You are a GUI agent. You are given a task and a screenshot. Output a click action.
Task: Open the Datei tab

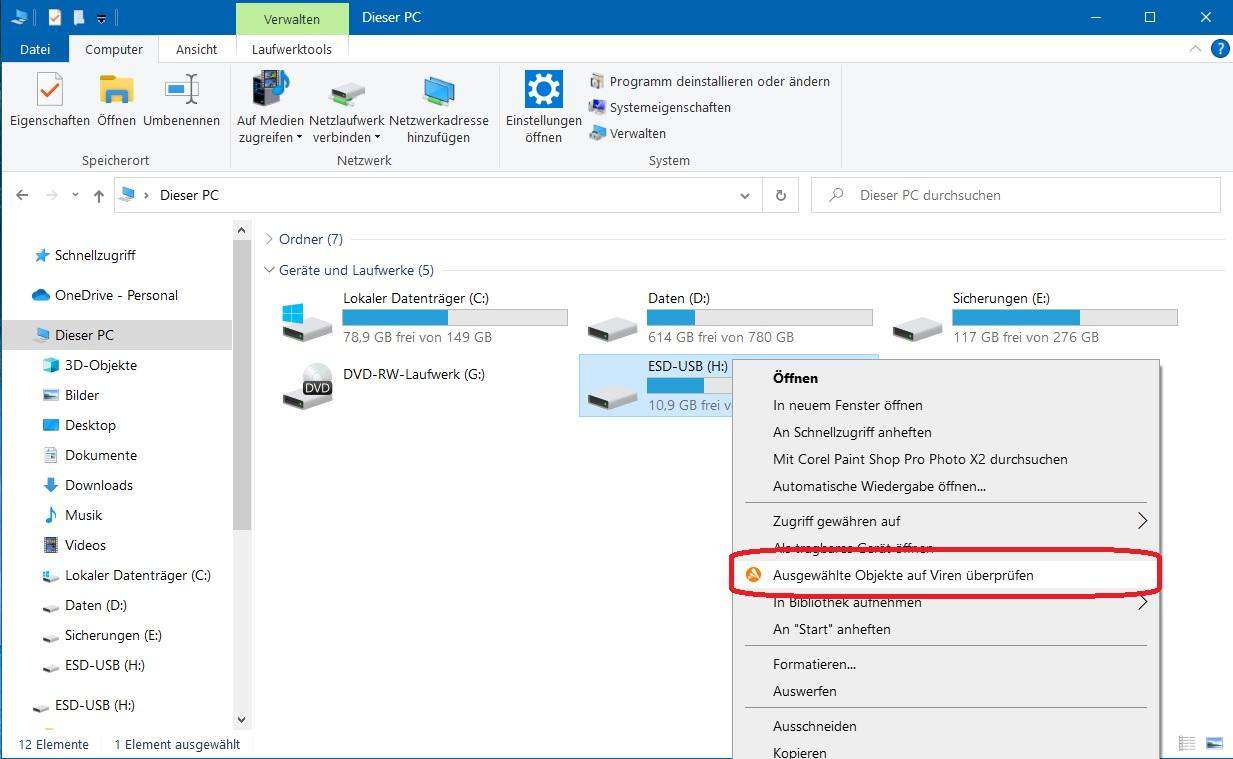click(x=35, y=49)
